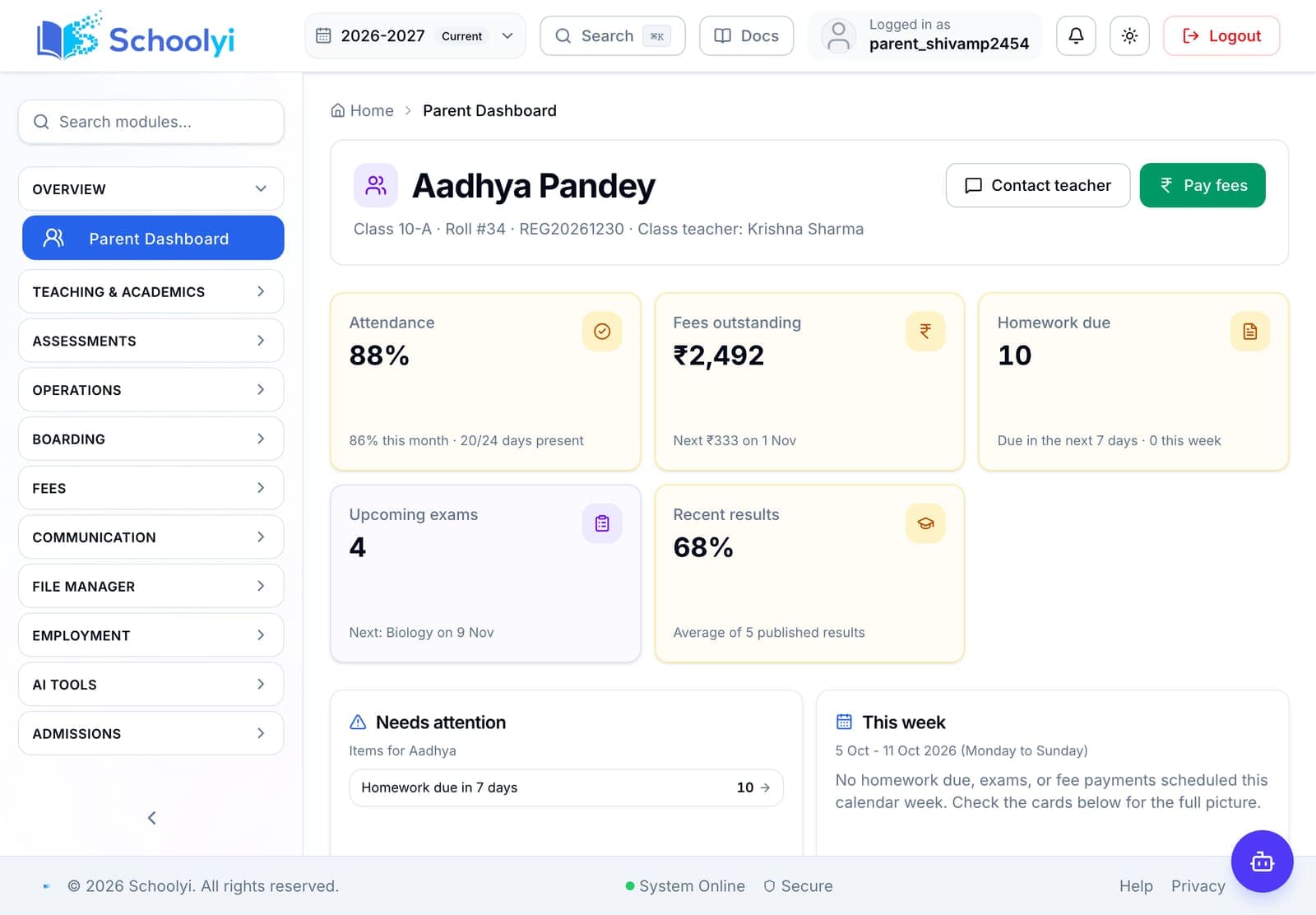Open the global Search button
The width and height of the screenshot is (1316, 915).
coord(613,35)
